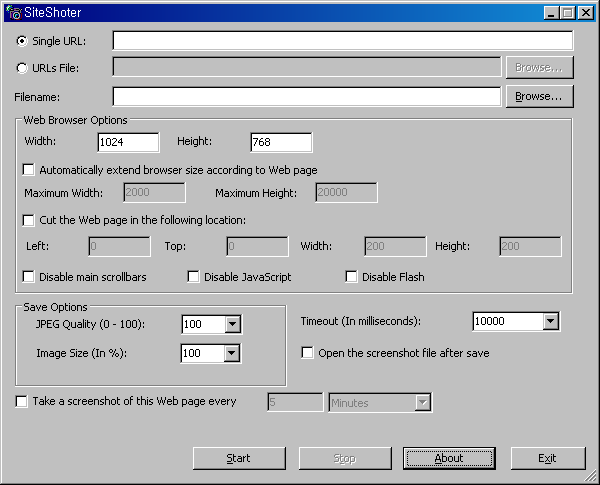Screen dimensions: 600x485
Task: Enable automatic browser size extension checkbox
Action: [29, 170]
